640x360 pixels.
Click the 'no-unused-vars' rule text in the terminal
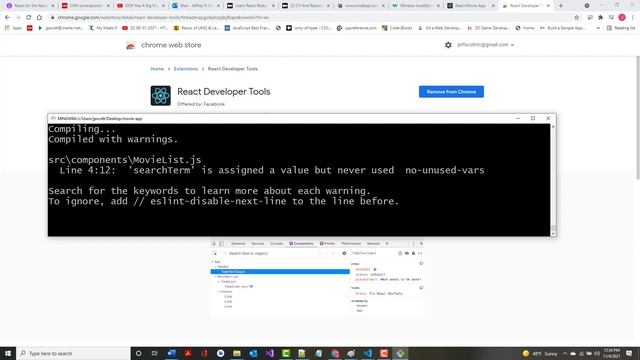[x=445, y=170]
